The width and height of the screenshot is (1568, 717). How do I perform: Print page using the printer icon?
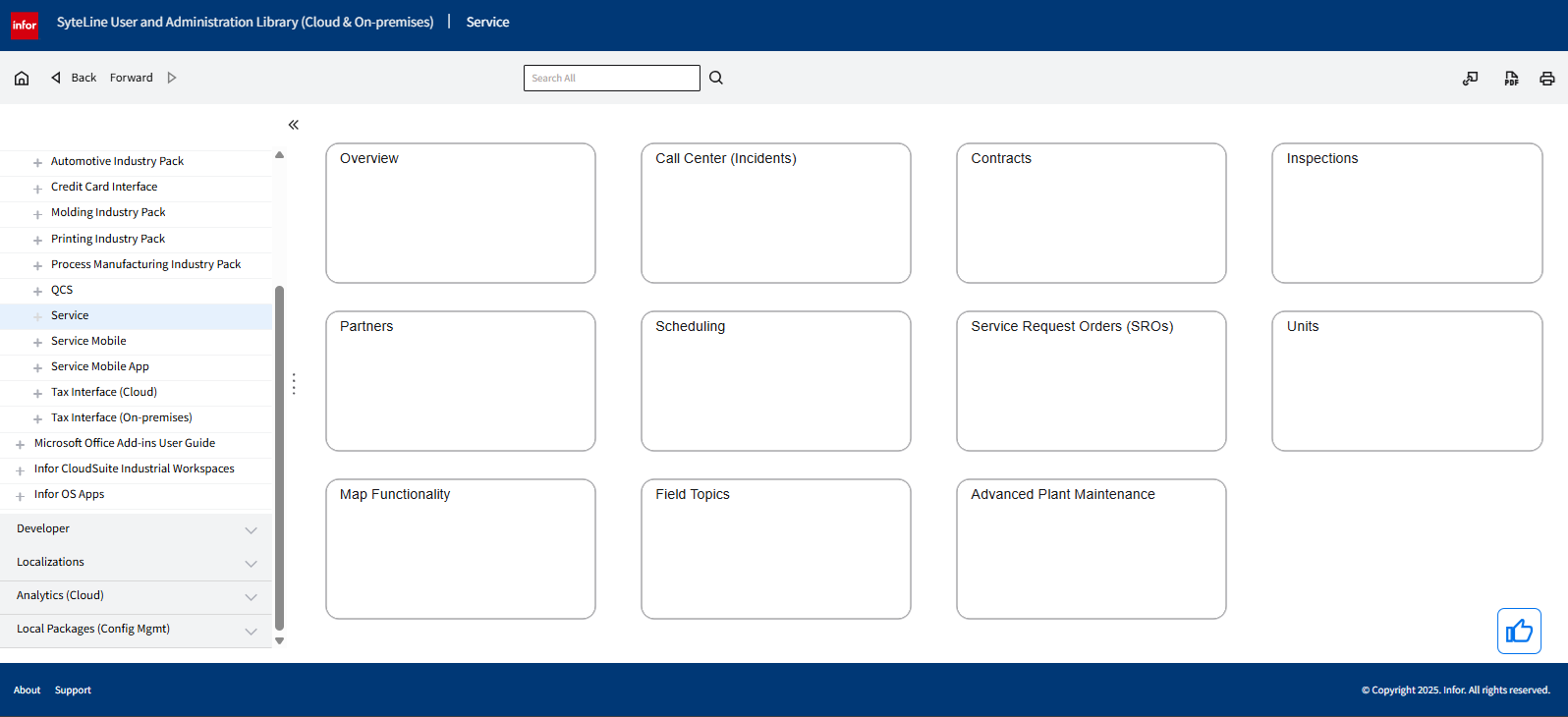[x=1547, y=79]
